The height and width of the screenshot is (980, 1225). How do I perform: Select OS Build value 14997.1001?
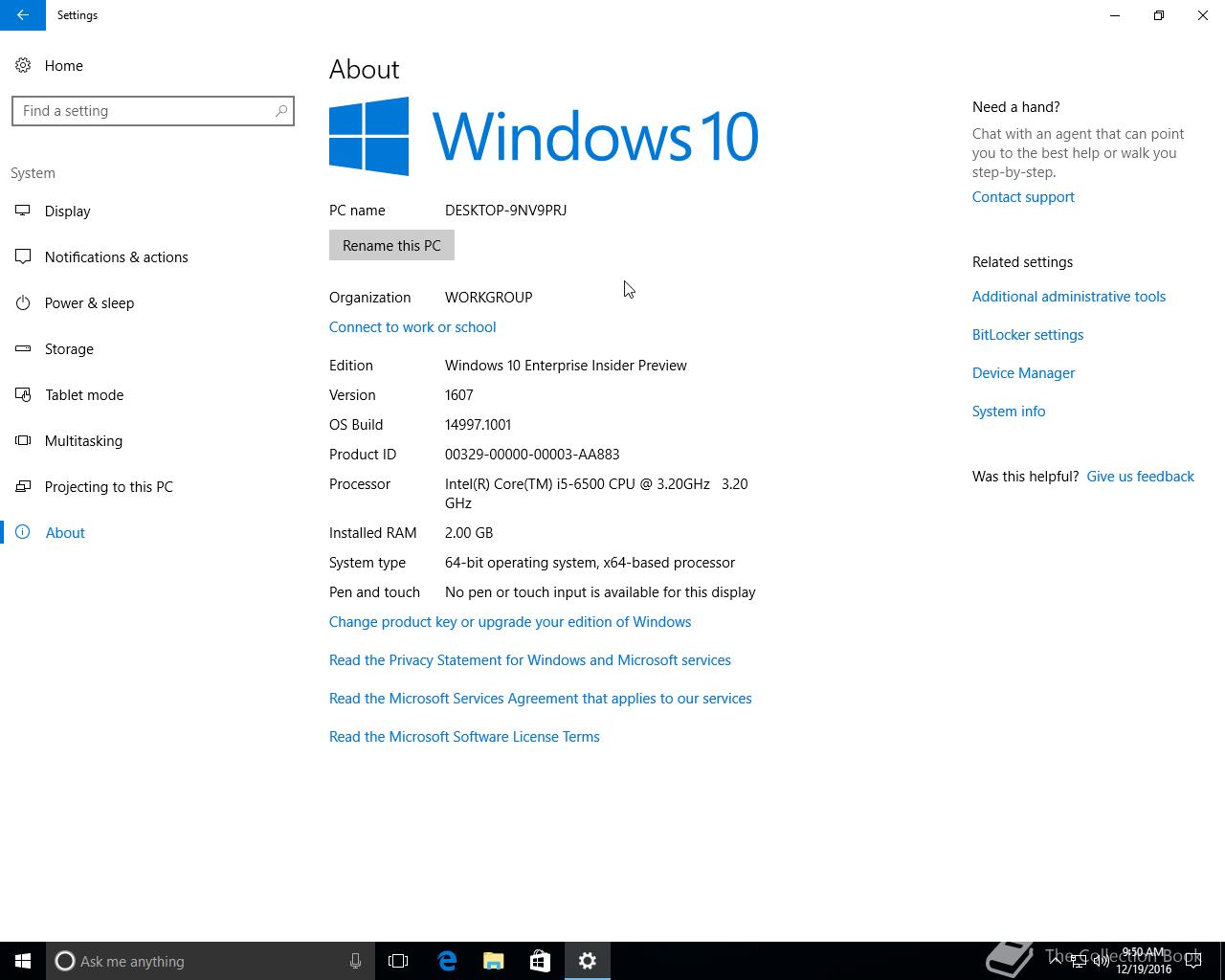(478, 425)
